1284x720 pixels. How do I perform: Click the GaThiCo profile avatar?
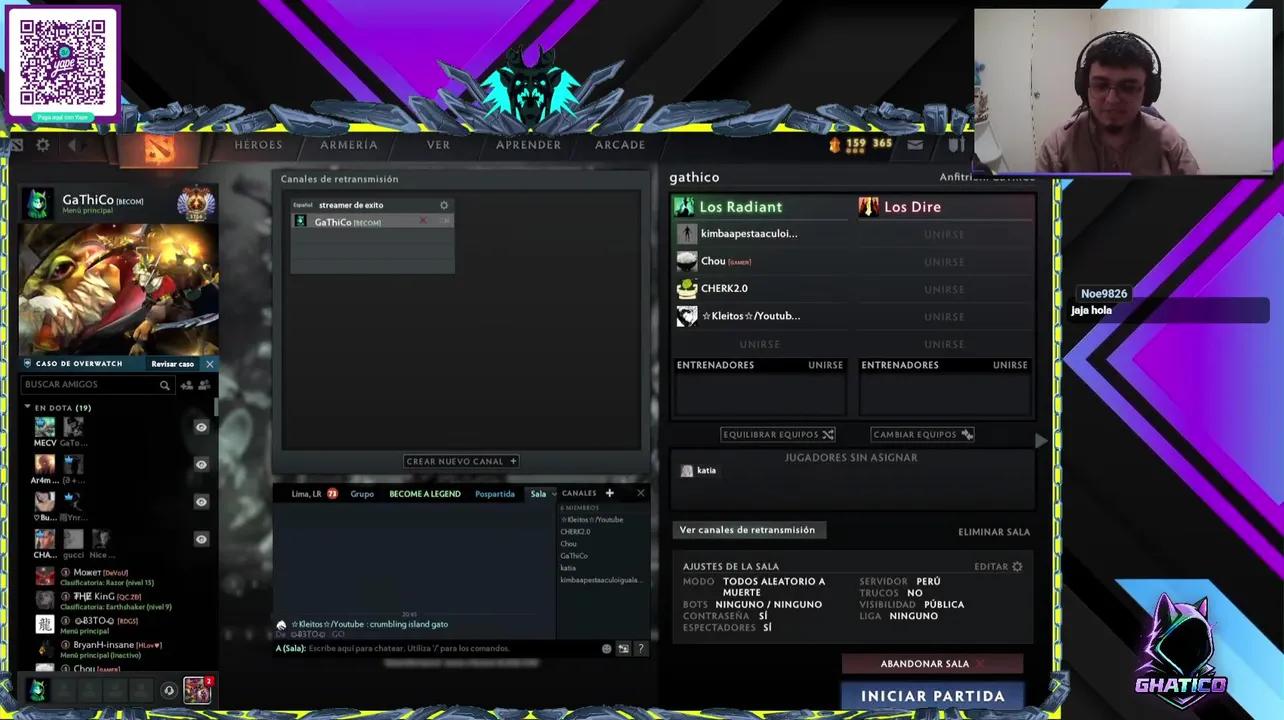[x=37, y=203]
